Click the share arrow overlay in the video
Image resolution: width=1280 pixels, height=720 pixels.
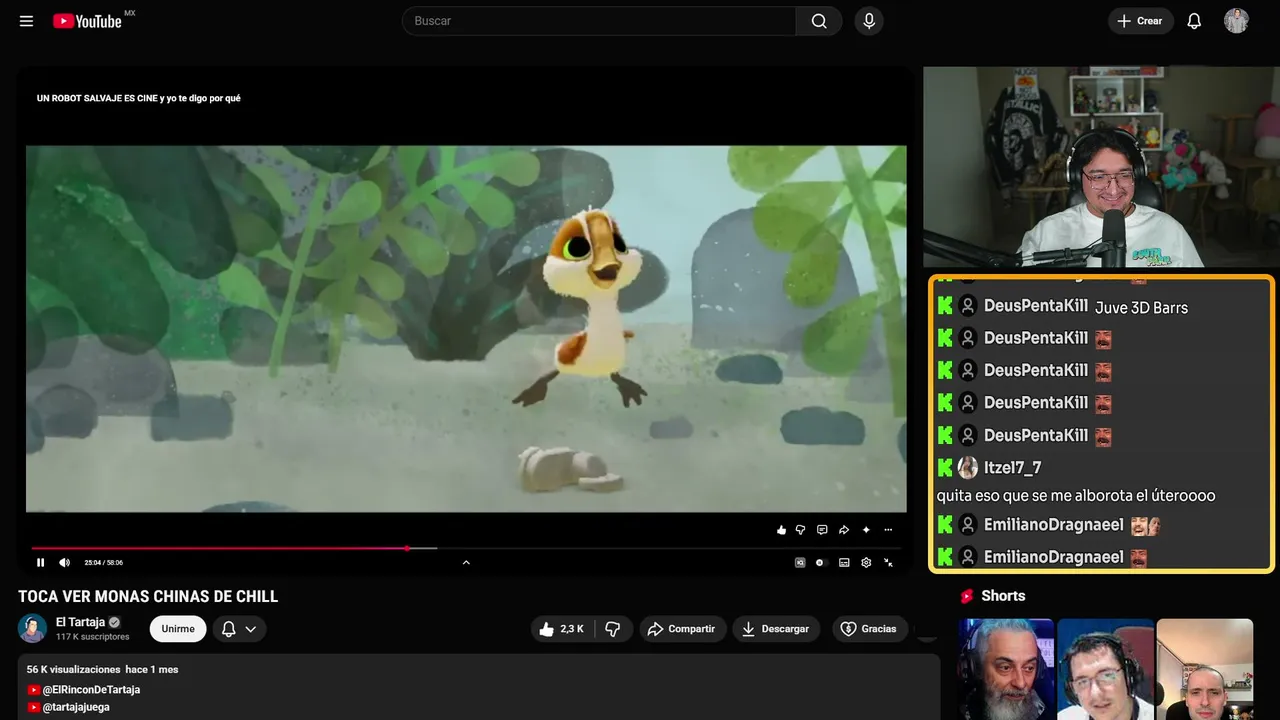tap(844, 530)
